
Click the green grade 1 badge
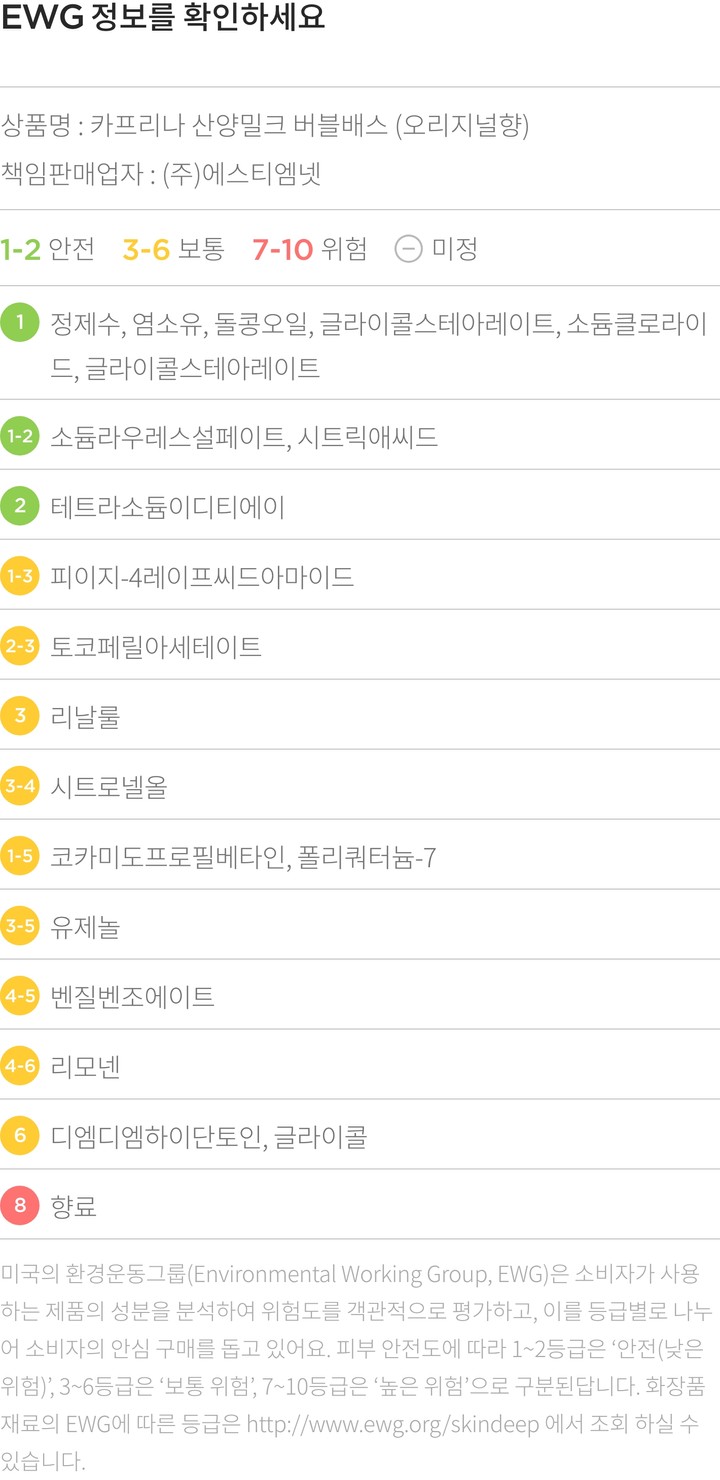[x=20, y=324]
